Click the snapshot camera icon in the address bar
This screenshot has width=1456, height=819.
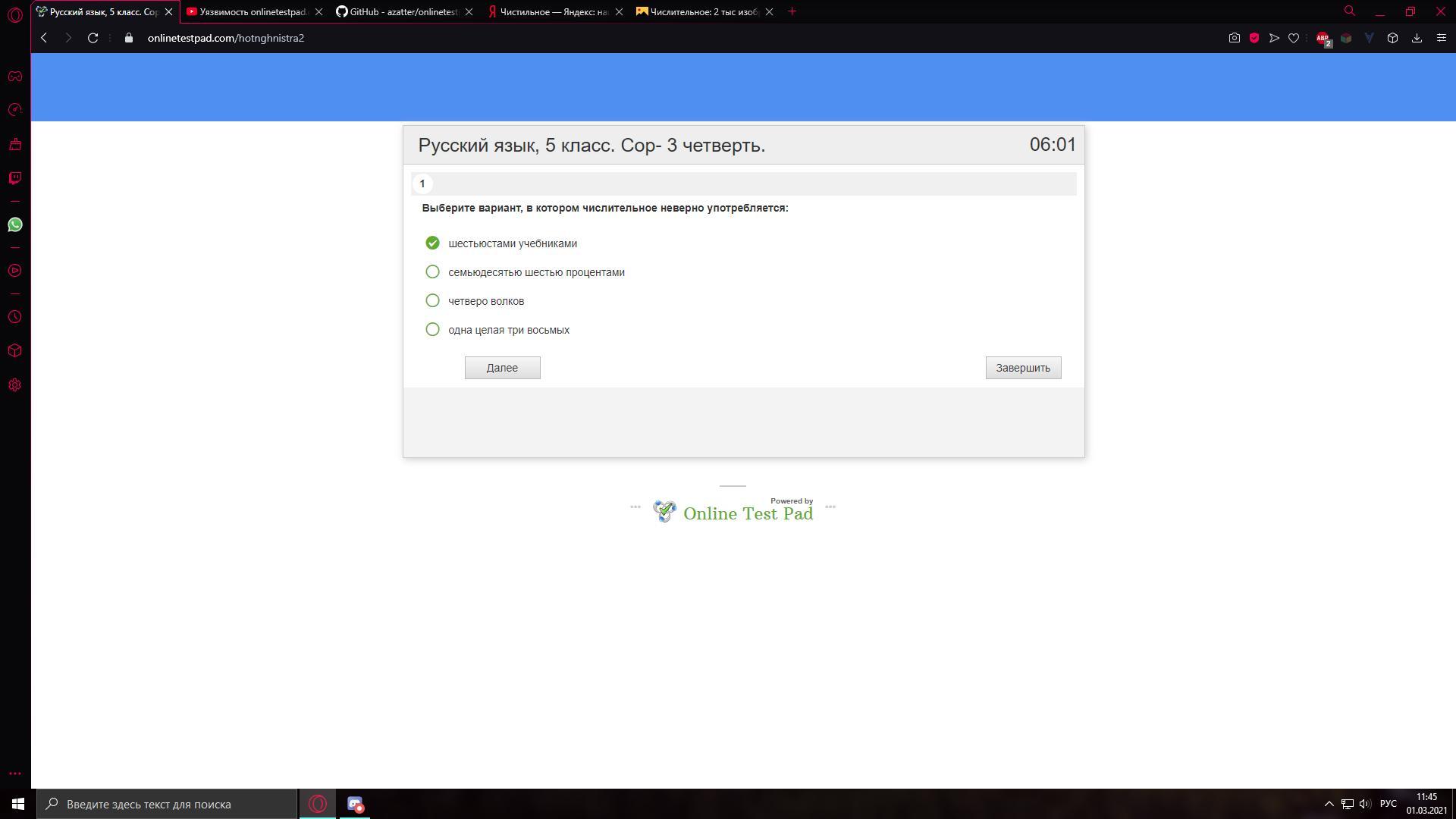tap(1234, 38)
